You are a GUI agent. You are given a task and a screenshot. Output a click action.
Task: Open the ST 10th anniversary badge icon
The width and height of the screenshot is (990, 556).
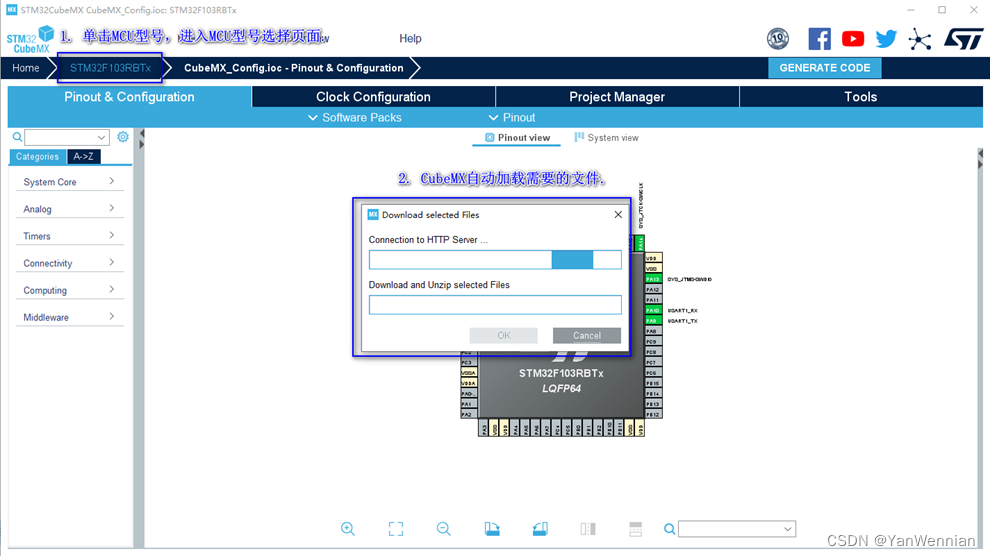tap(778, 38)
